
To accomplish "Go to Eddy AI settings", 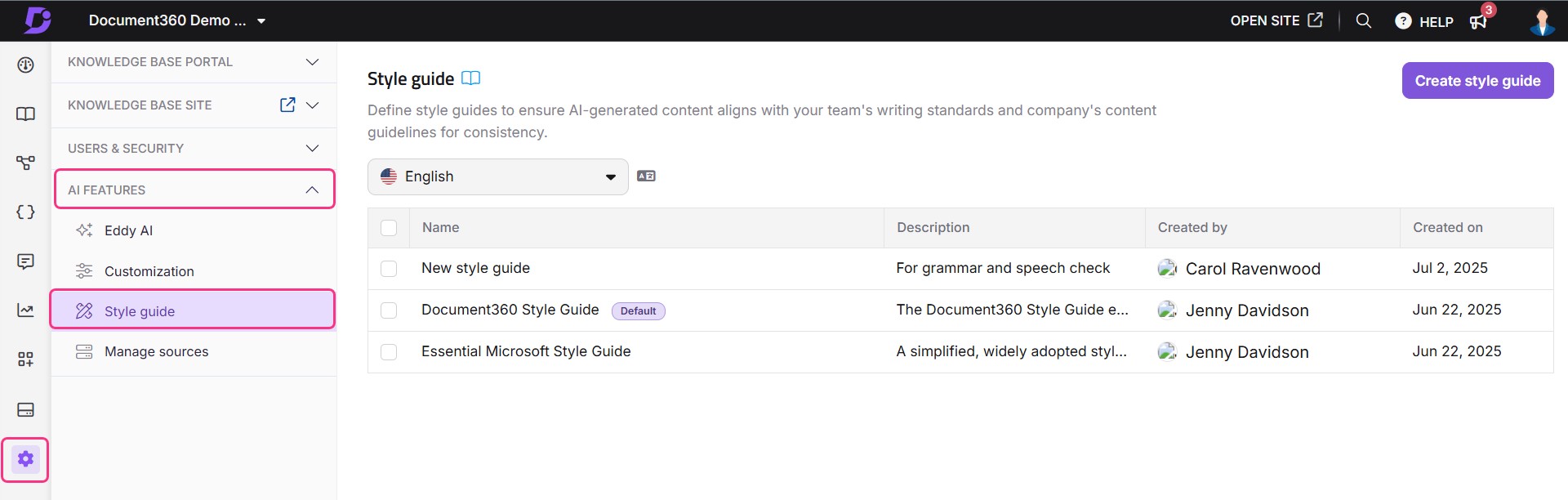I will pyautogui.click(x=128, y=230).
